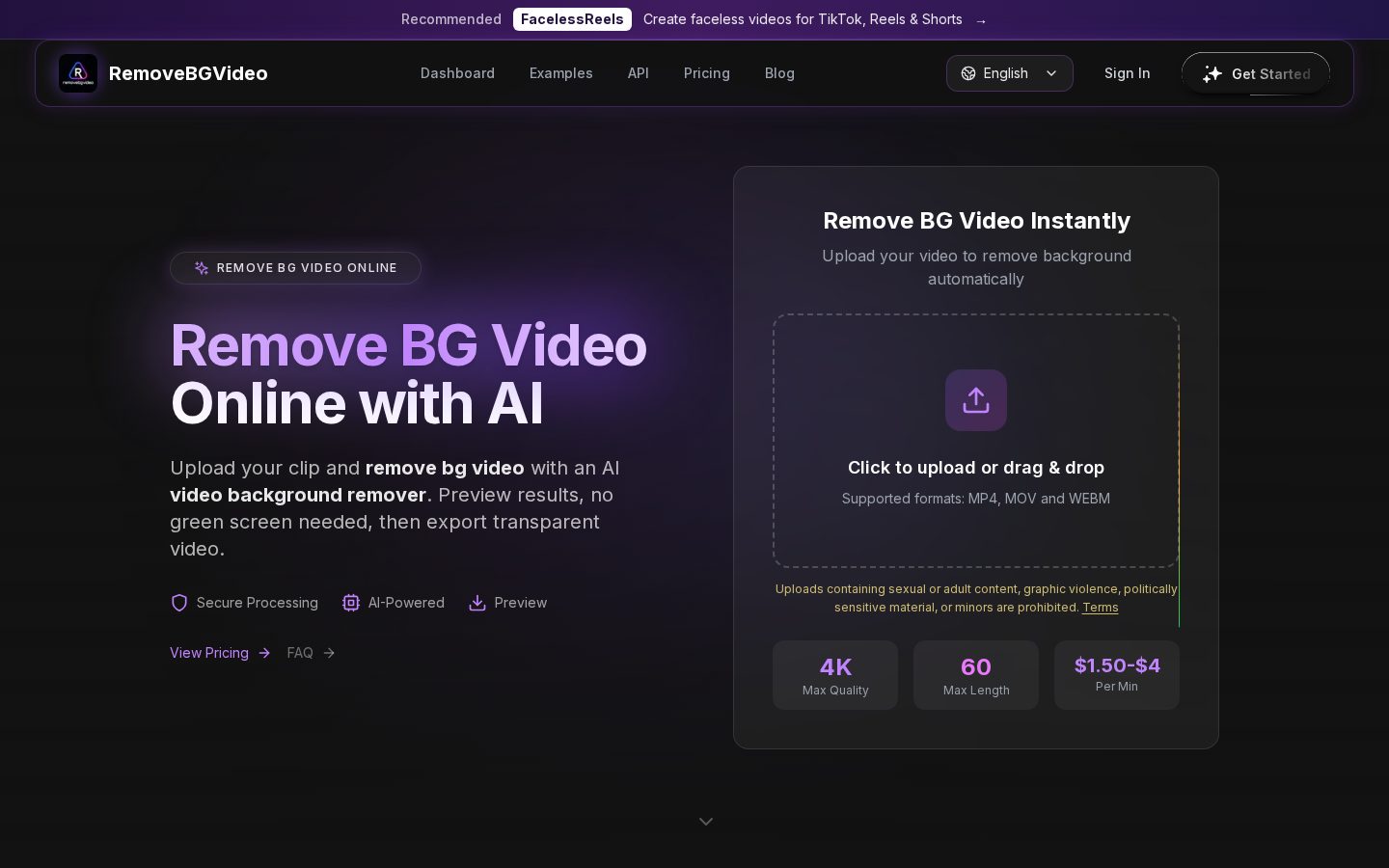
Task: Click the purple upload arrow icon
Action: pos(976,400)
